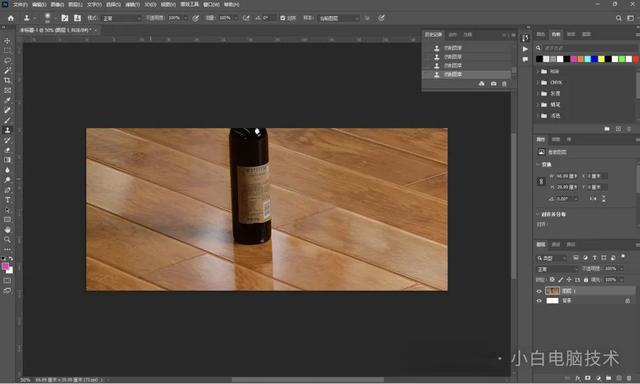The image size is (640, 384).
Task: Select the Crop tool
Action: point(7,80)
